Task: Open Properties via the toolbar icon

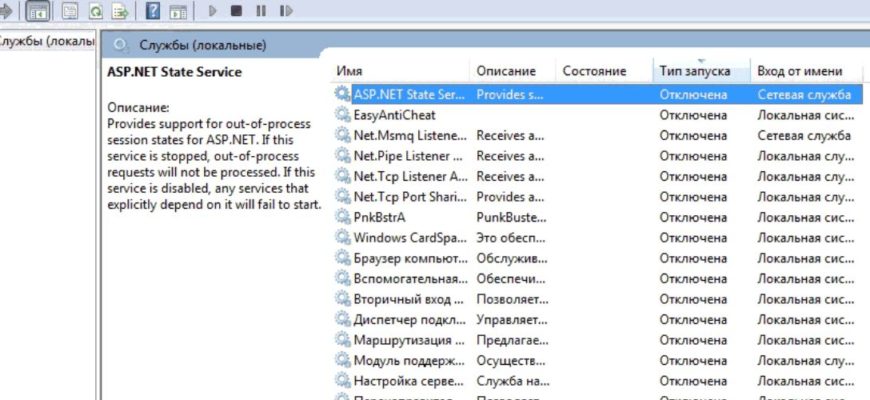Action: pos(70,11)
